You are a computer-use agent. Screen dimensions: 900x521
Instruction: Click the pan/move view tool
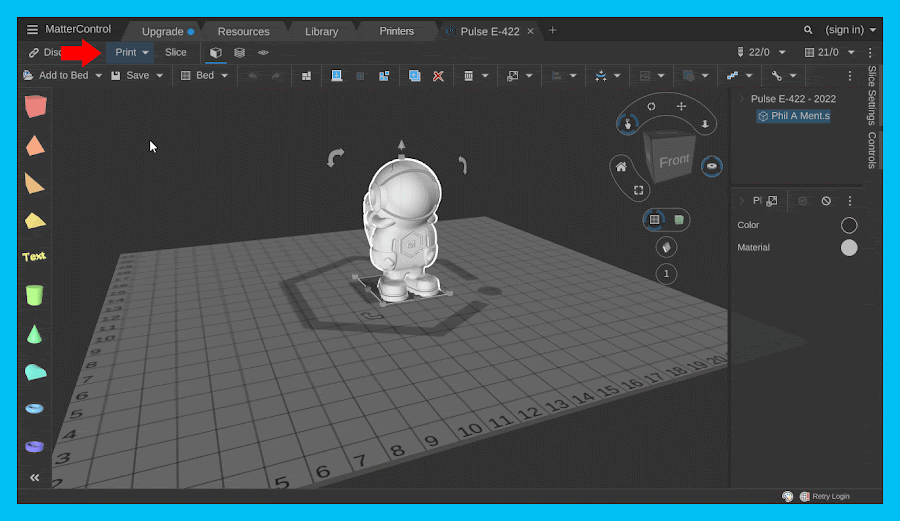point(681,106)
